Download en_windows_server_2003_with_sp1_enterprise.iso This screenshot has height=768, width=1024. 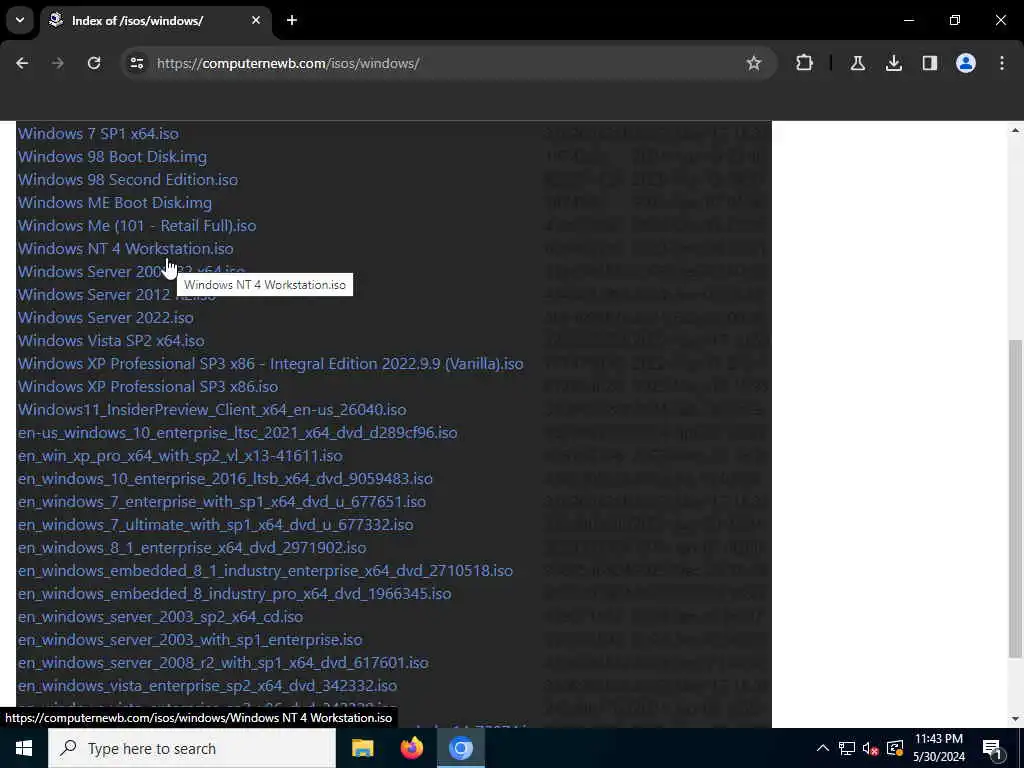tap(190, 639)
